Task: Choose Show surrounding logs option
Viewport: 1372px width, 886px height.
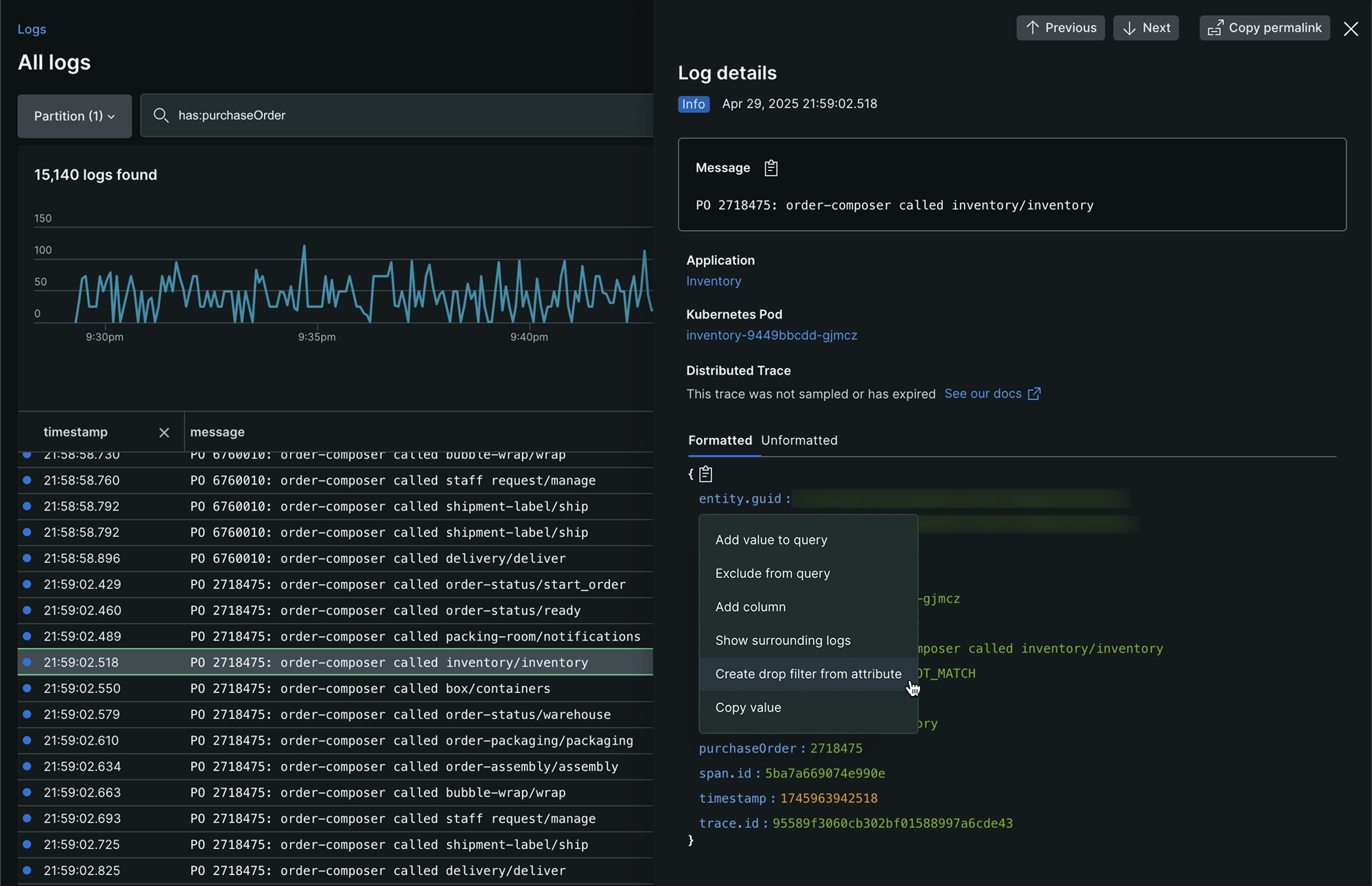Action: tap(783, 640)
